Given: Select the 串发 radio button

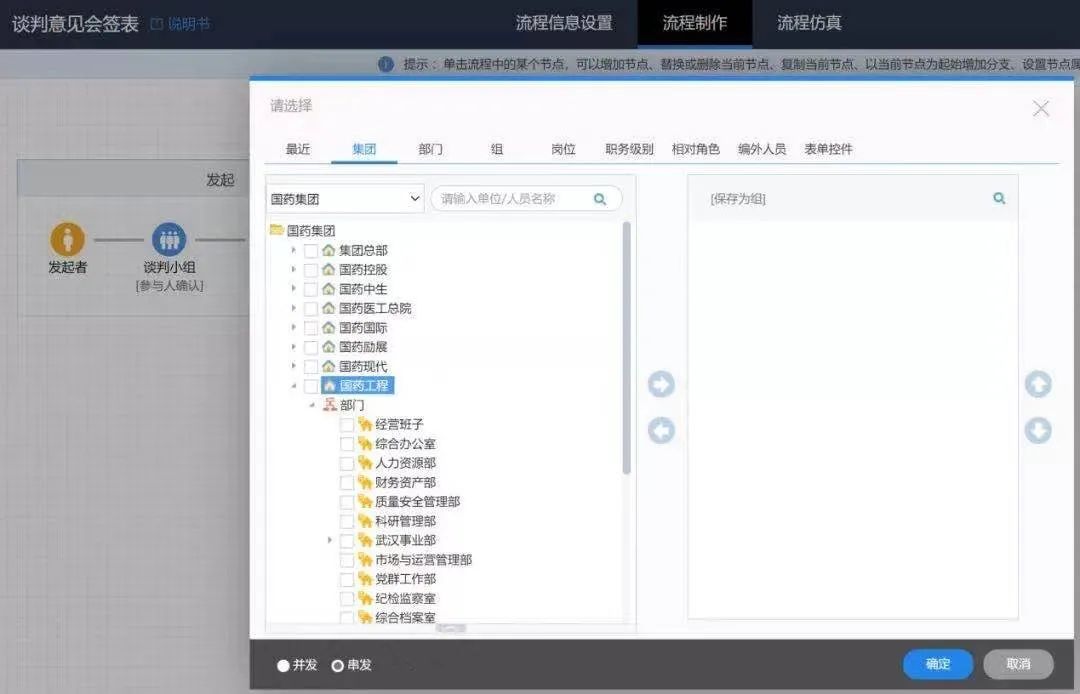Looking at the screenshot, I should [337, 663].
